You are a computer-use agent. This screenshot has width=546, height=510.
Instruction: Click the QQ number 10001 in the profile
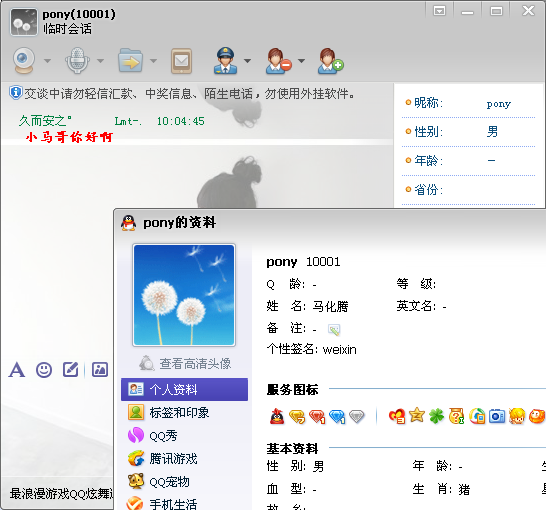tap(323, 262)
